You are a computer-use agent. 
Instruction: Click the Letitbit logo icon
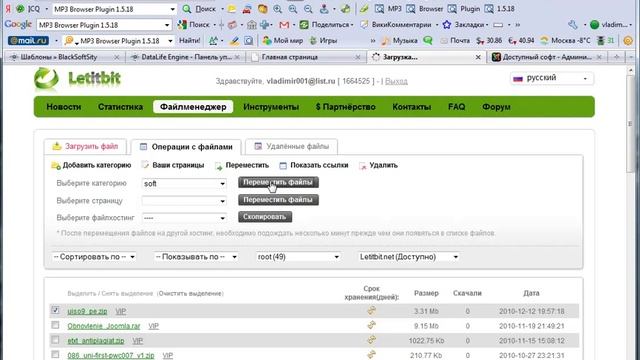point(46,79)
